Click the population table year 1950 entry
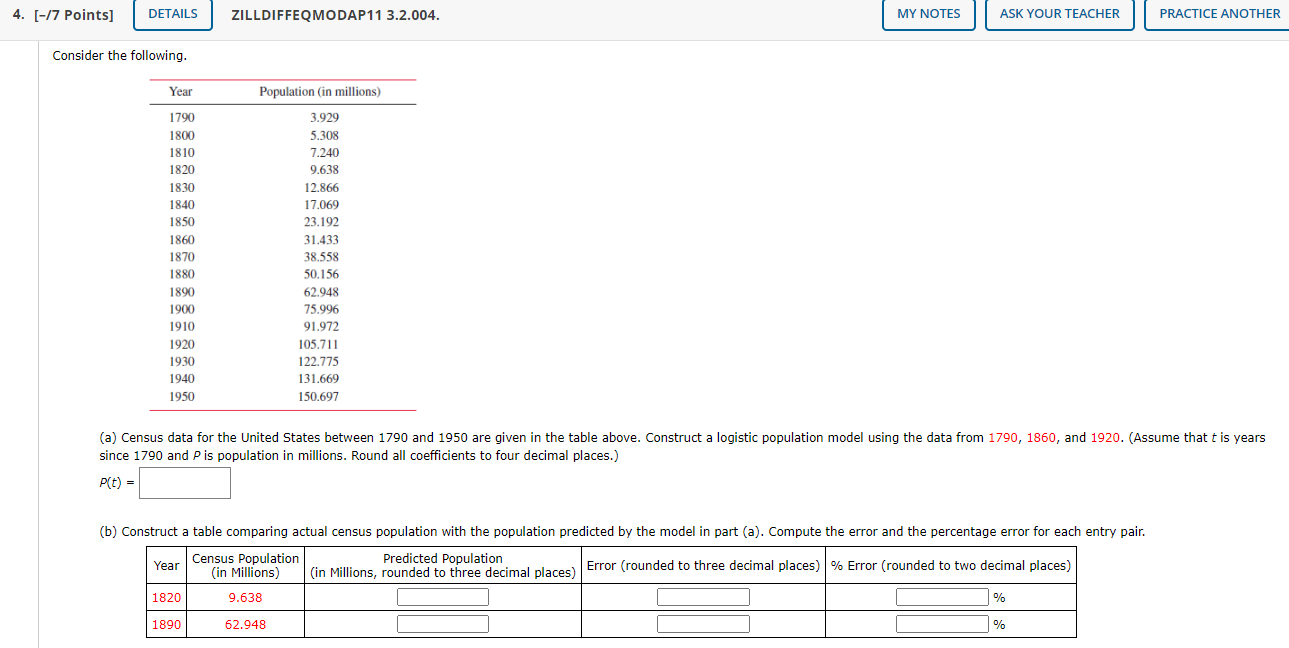 click(183, 396)
